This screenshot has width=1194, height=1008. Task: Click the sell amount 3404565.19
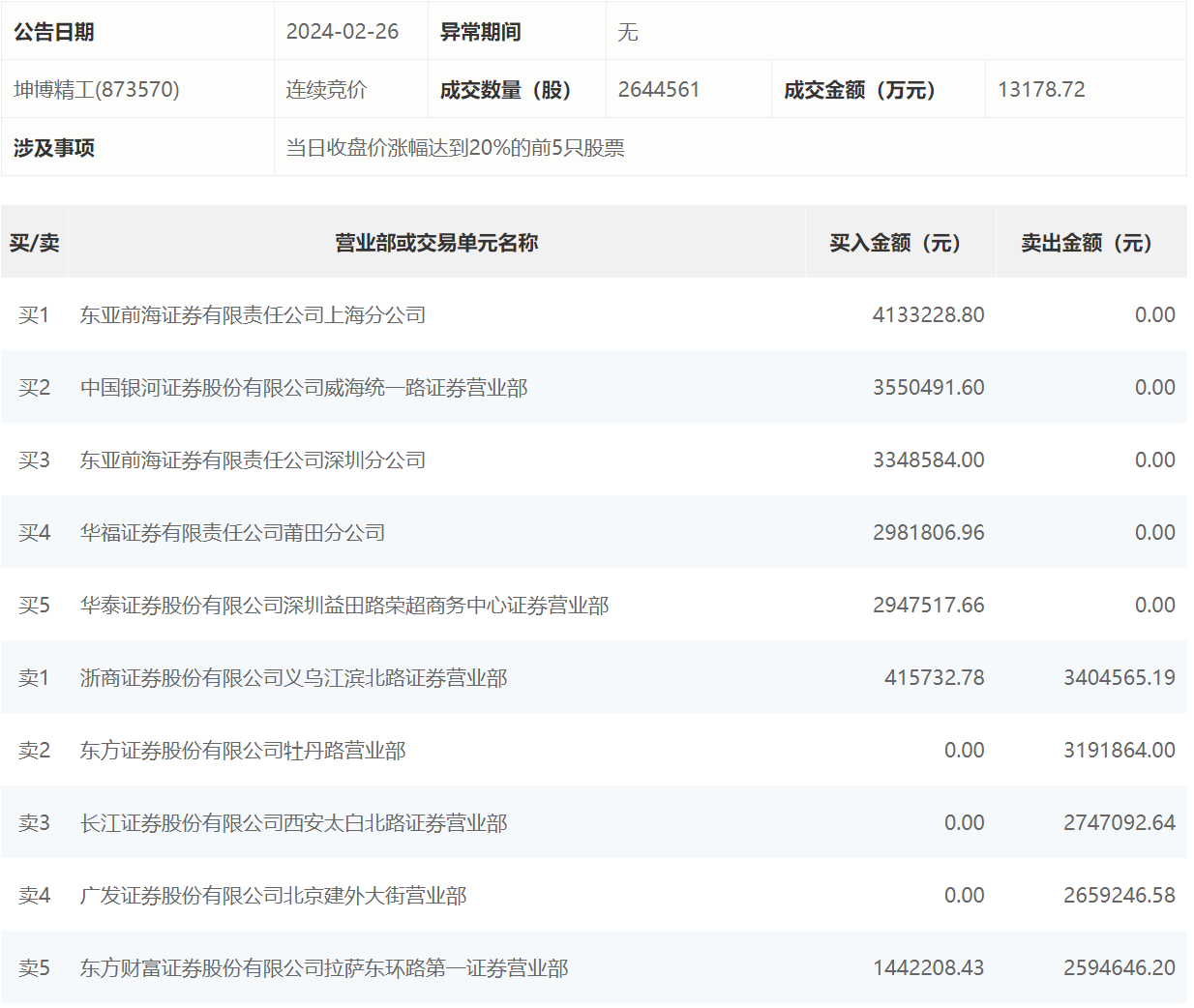point(1119,678)
